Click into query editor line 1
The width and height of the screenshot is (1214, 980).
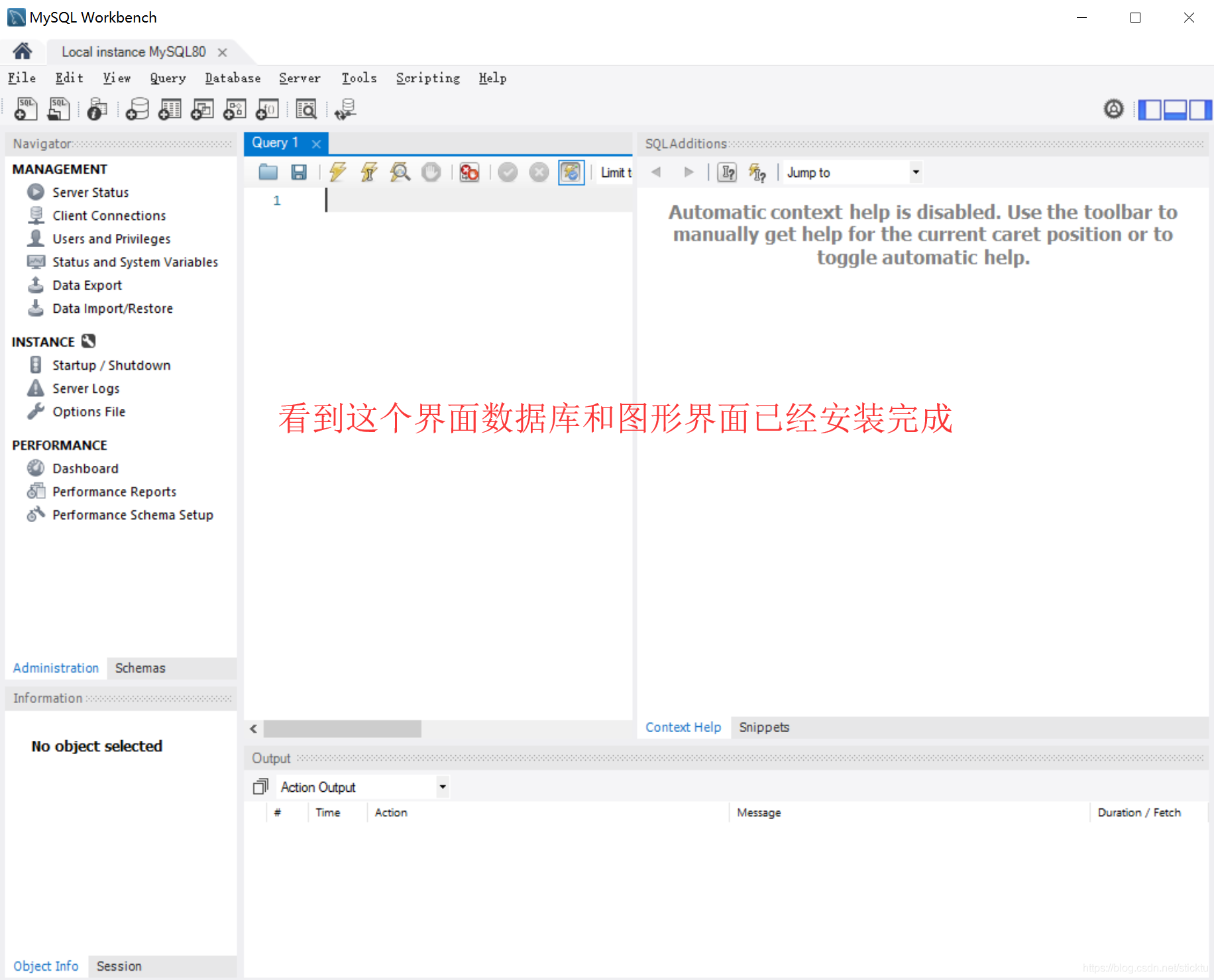point(477,200)
